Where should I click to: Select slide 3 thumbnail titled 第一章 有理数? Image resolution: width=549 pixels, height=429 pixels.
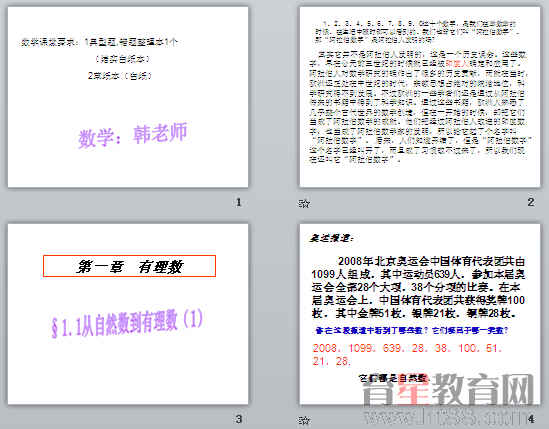(128, 314)
